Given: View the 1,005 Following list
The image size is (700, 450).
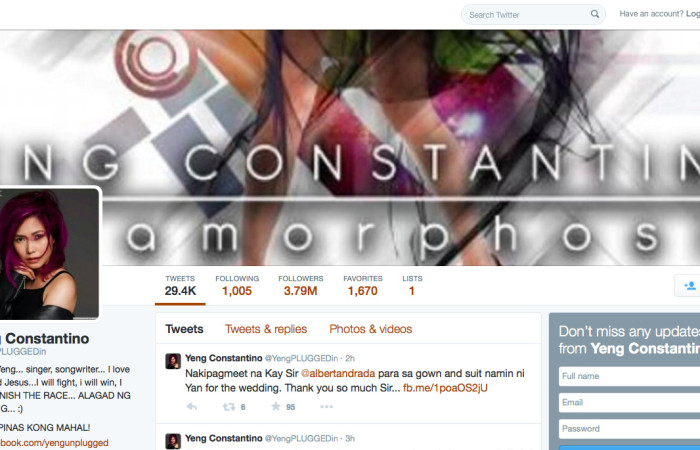Looking at the screenshot, I should click(237, 285).
